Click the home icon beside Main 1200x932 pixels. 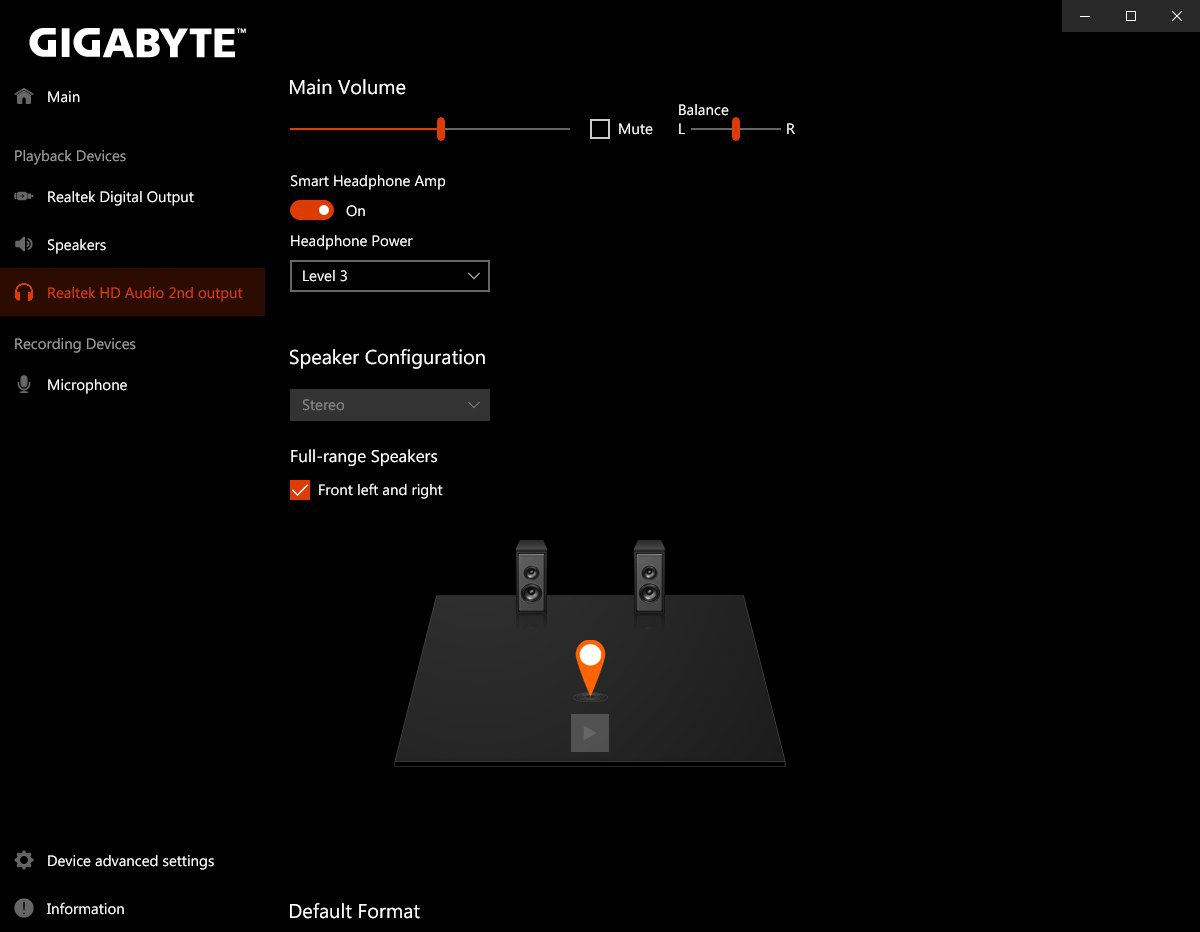pyautogui.click(x=24, y=97)
